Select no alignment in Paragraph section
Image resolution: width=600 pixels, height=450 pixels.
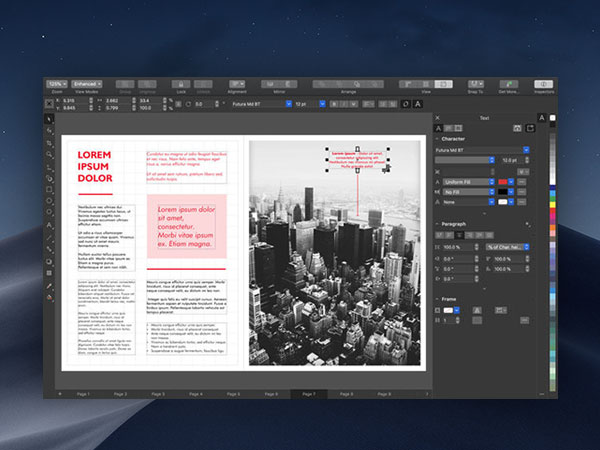point(440,235)
